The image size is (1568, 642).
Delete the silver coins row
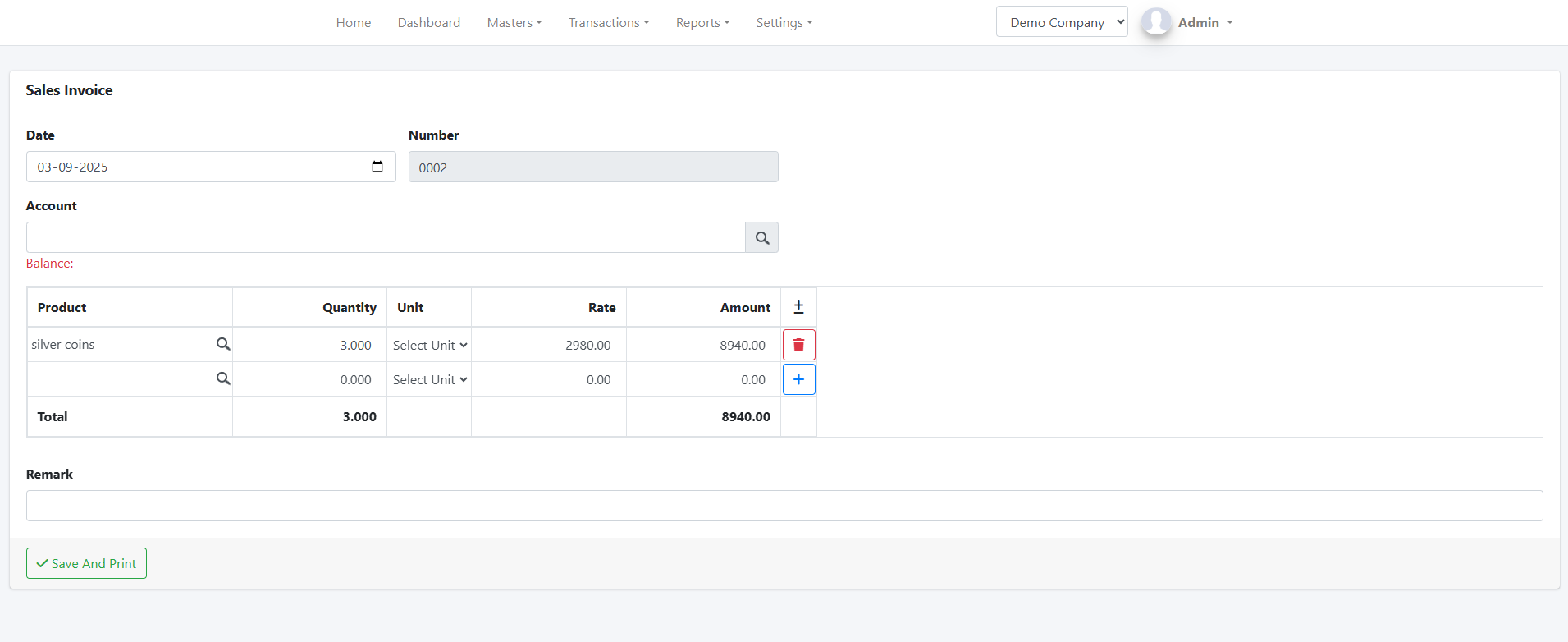pos(798,345)
